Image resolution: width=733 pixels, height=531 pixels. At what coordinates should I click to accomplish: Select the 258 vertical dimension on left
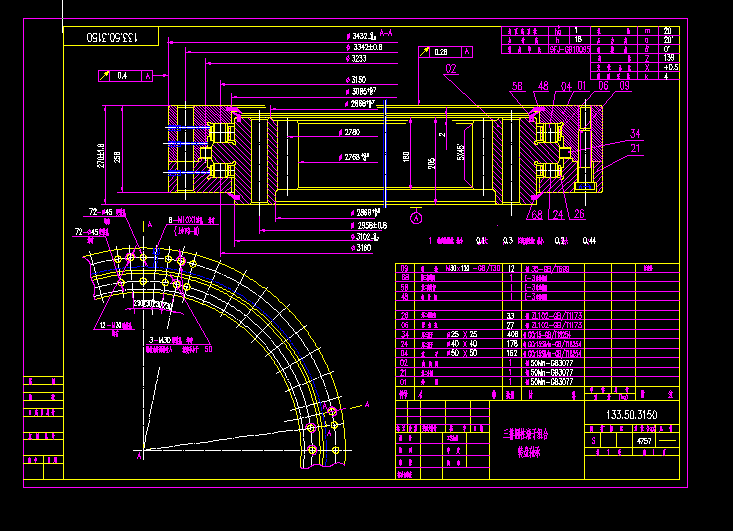point(117,157)
